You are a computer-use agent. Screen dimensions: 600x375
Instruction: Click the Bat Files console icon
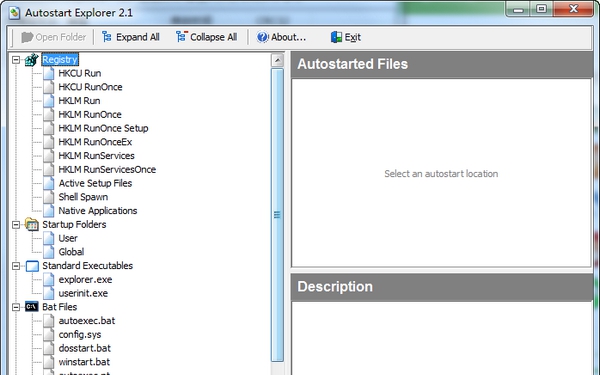(x=32, y=307)
